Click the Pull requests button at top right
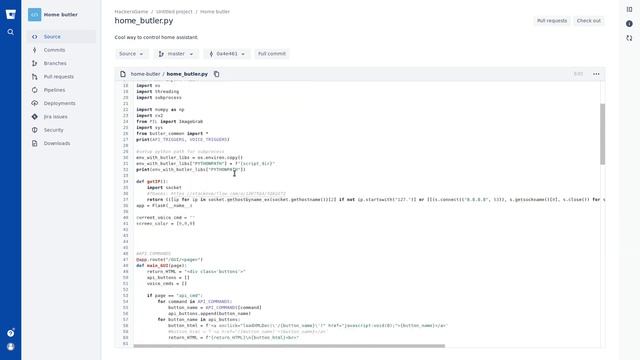The width and height of the screenshot is (640, 360). tap(552, 21)
